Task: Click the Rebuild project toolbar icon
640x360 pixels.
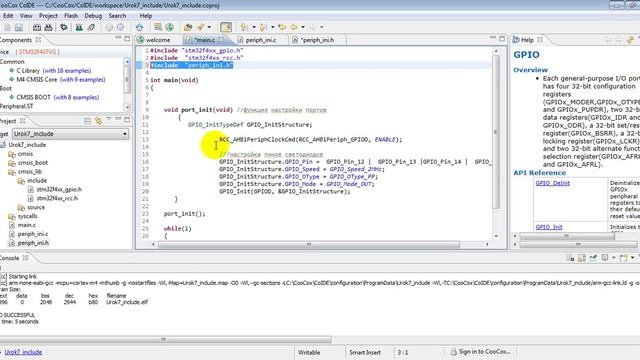Action: 49,27
